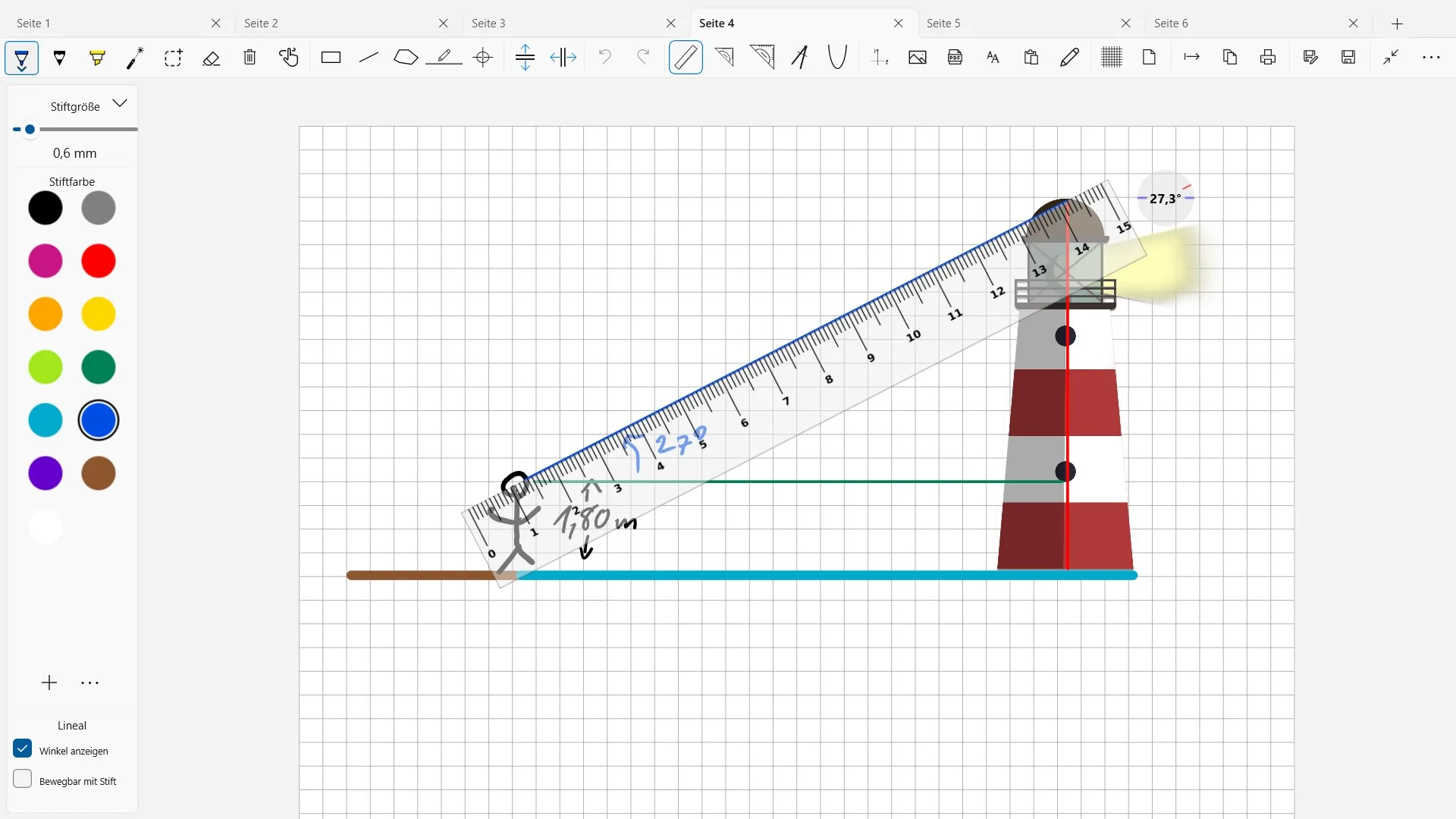Viewport: 1456px width, 819px height.
Task: Select the straight line tool
Action: [369, 58]
